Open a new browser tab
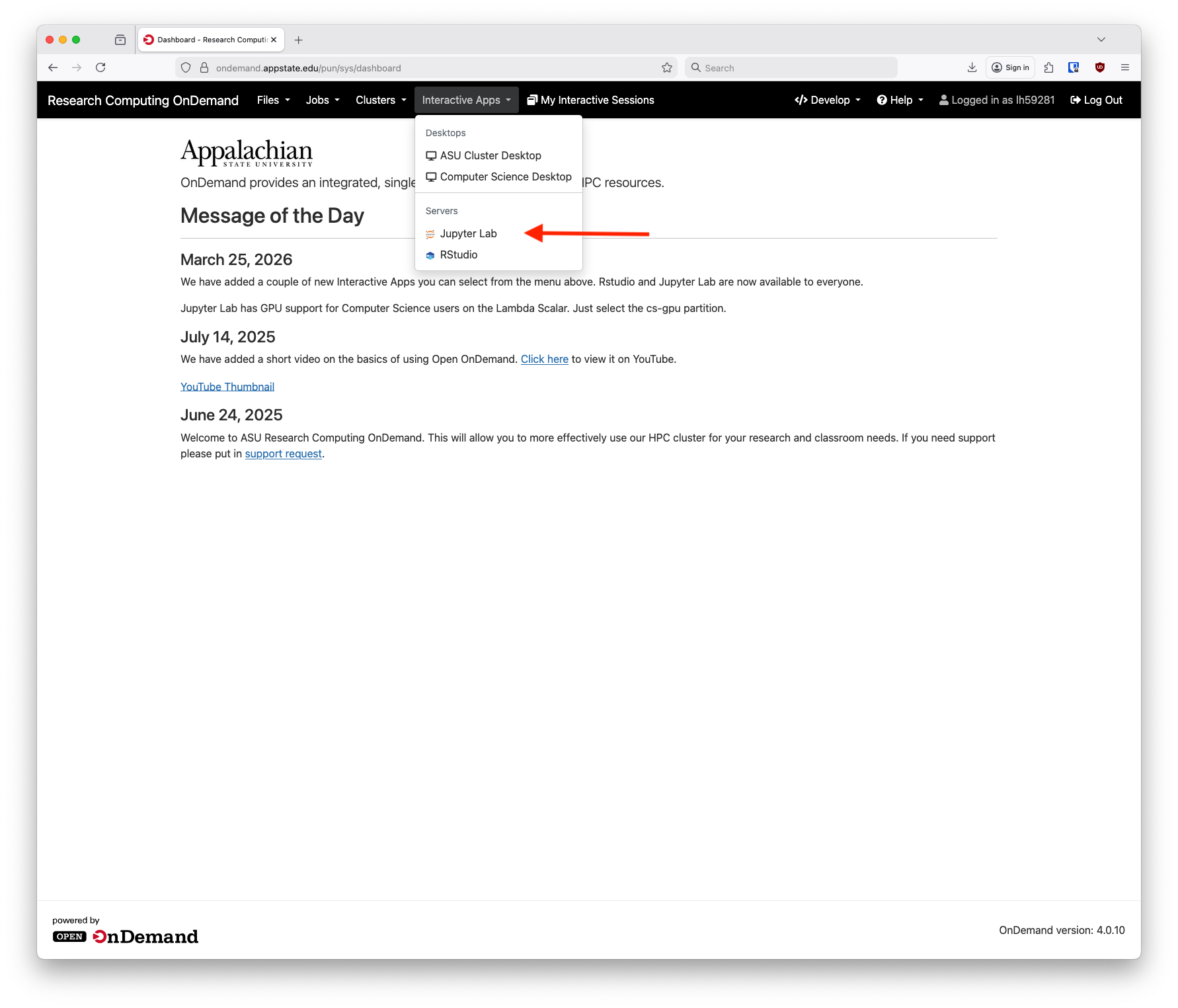 pos(299,40)
